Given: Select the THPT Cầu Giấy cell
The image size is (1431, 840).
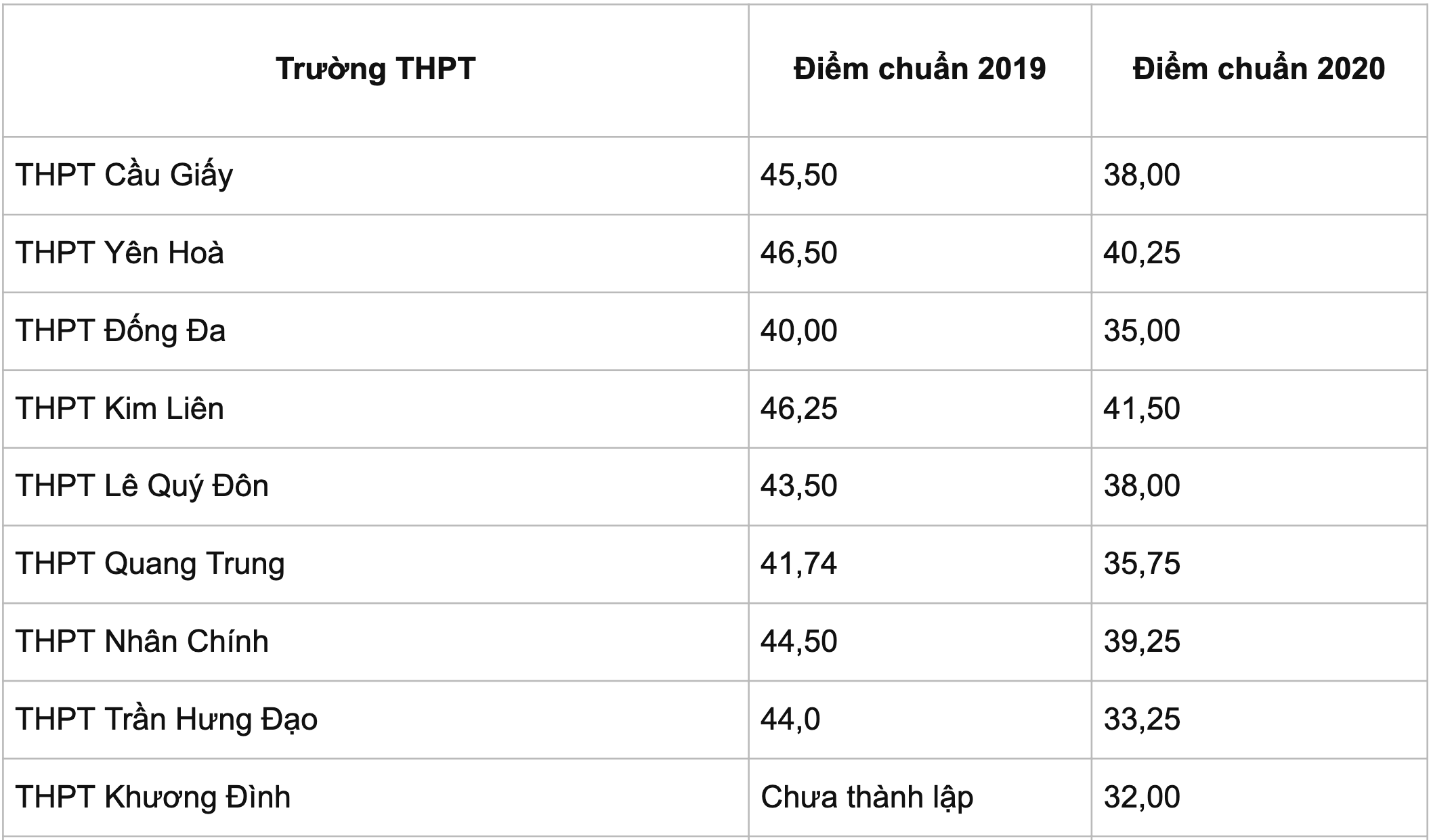Looking at the screenshot, I should click(x=124, y=175).
